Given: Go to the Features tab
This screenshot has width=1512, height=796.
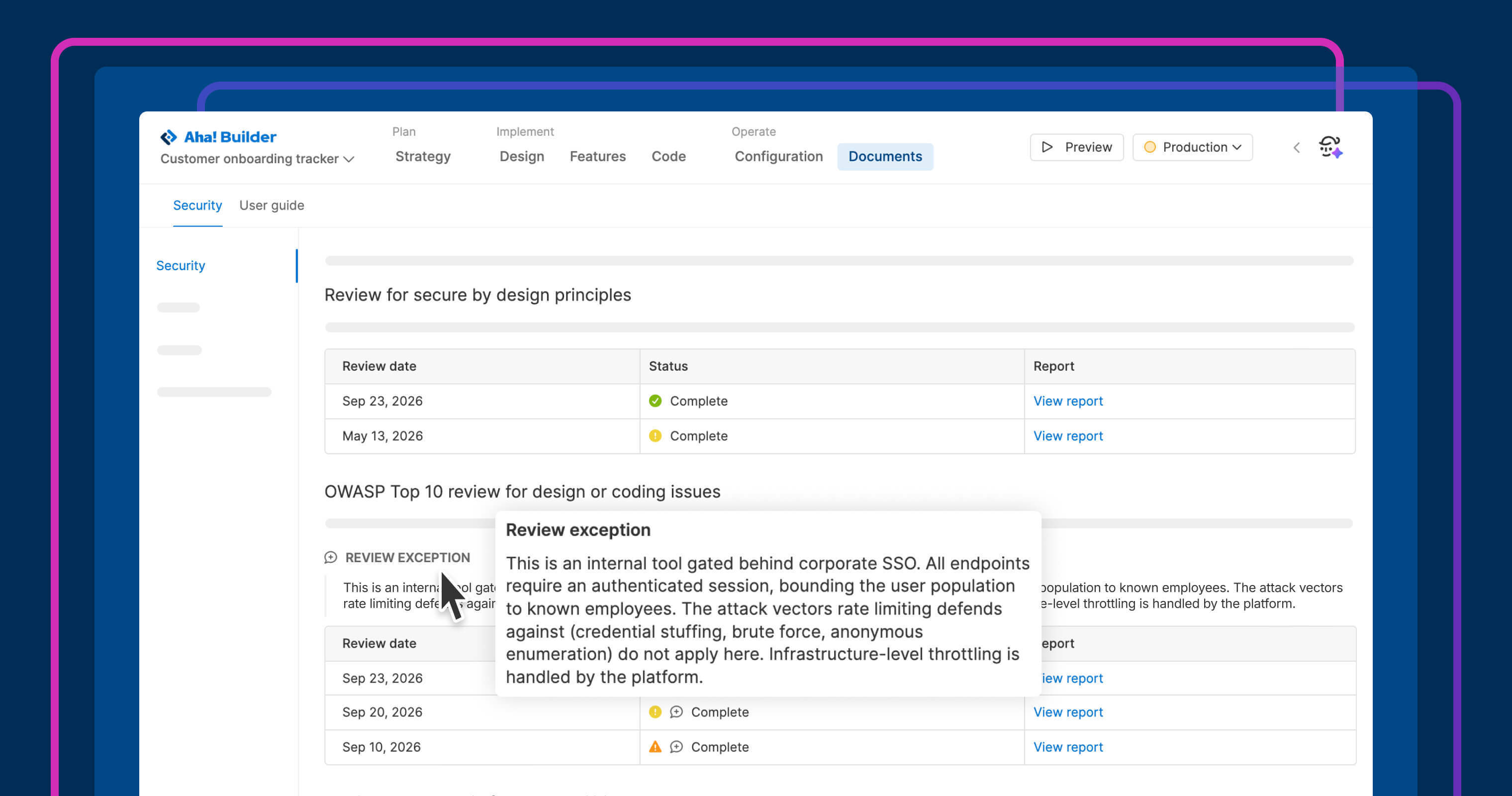Looking at the screenshot, I should 597,156.
